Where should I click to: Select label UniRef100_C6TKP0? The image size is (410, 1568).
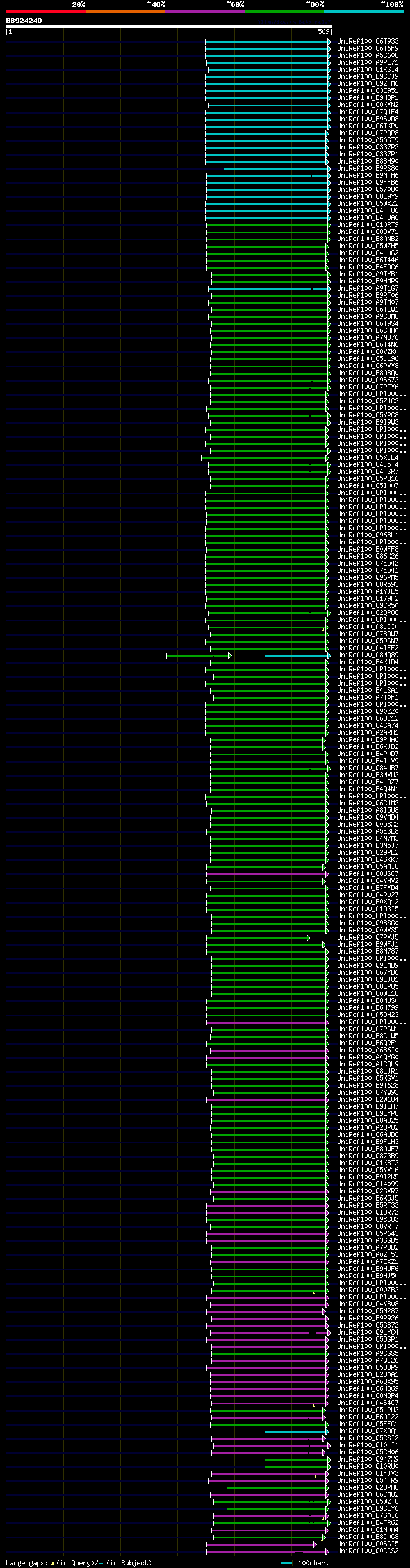click(x=368, y=126)
